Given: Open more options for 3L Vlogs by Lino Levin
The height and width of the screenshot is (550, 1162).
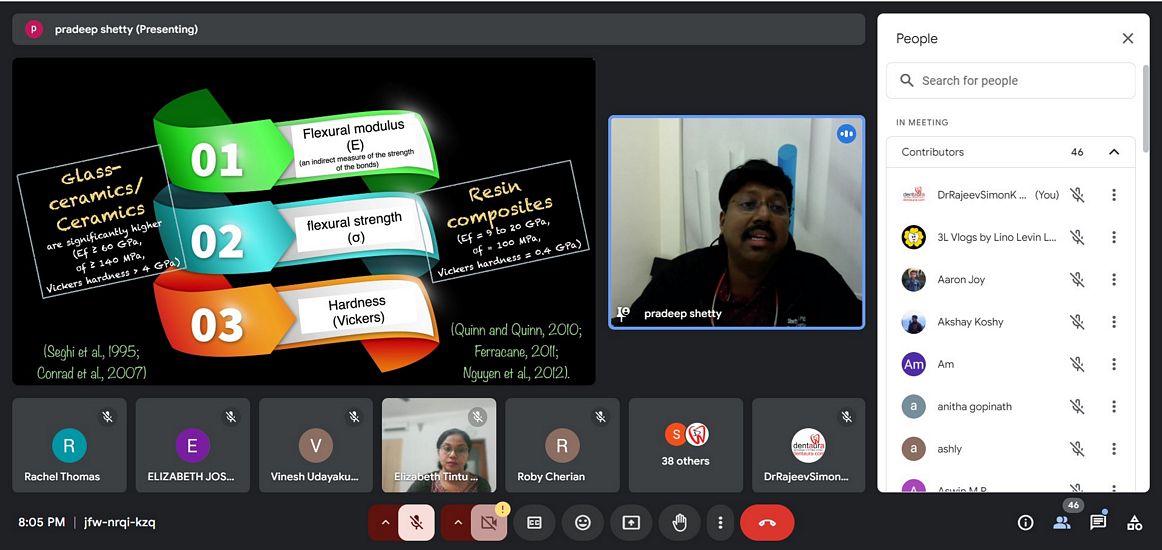Looking at the screenshot, I should pos(1113,237).
